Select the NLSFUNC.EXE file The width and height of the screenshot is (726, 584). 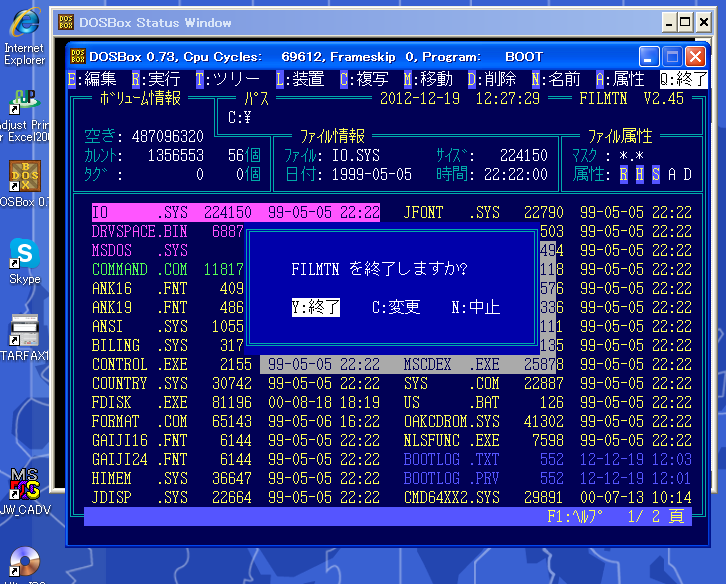548,440
